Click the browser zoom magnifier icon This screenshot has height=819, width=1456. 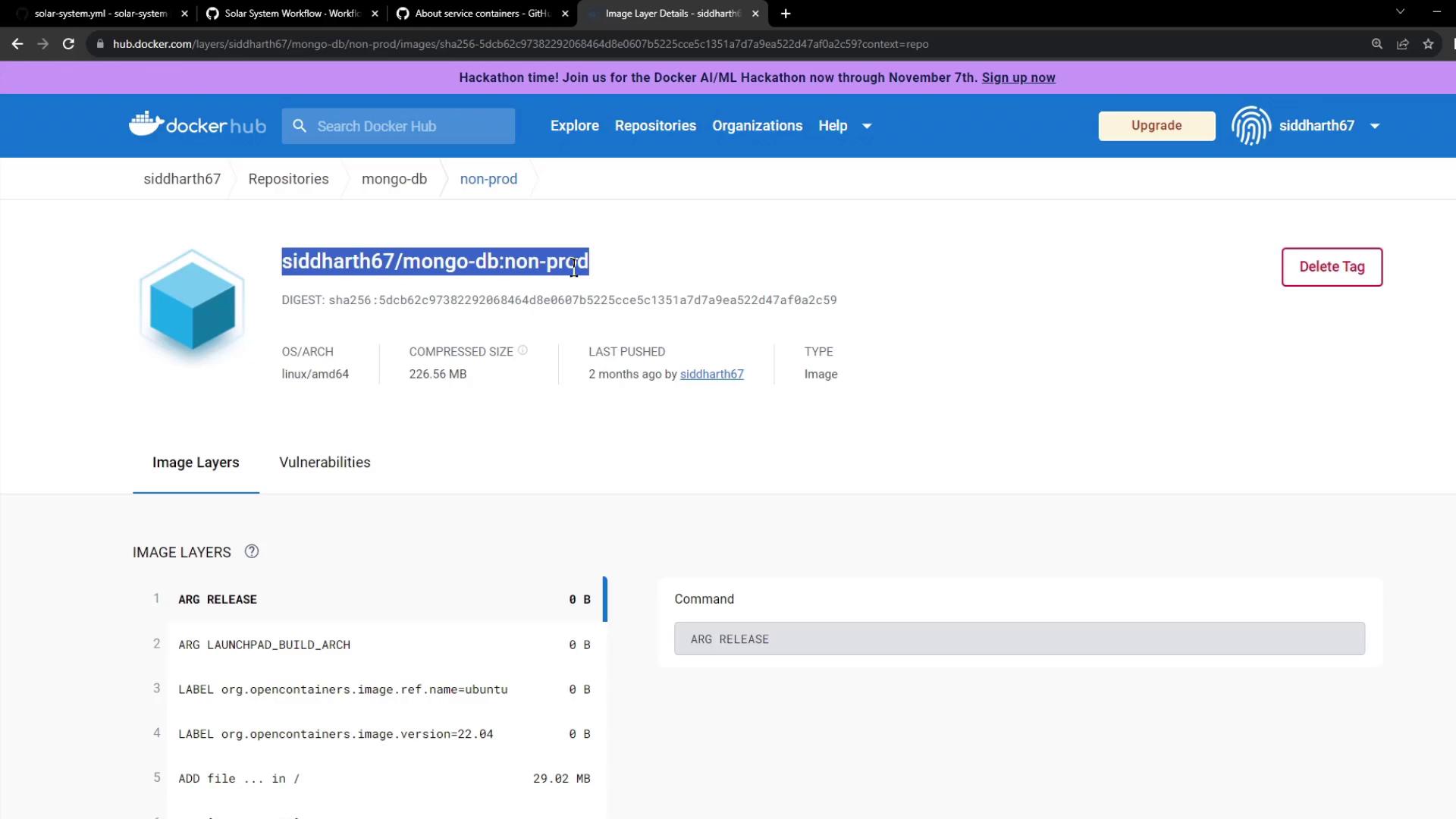point(1376,44)
